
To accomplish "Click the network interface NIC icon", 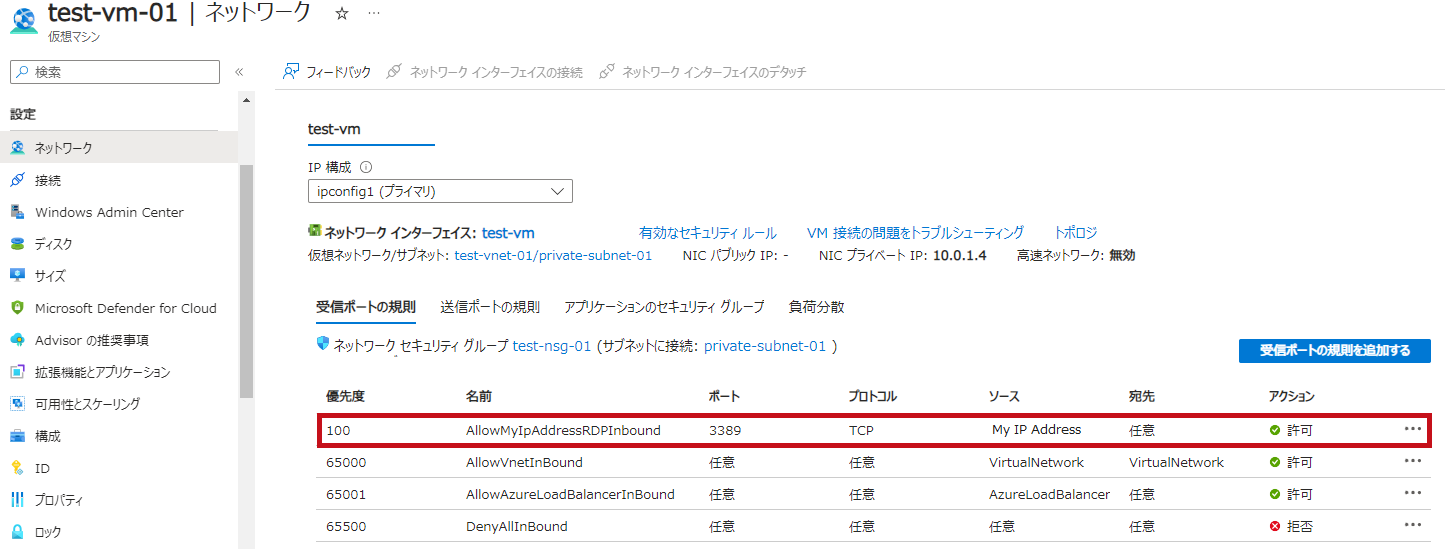I will 314,231.
